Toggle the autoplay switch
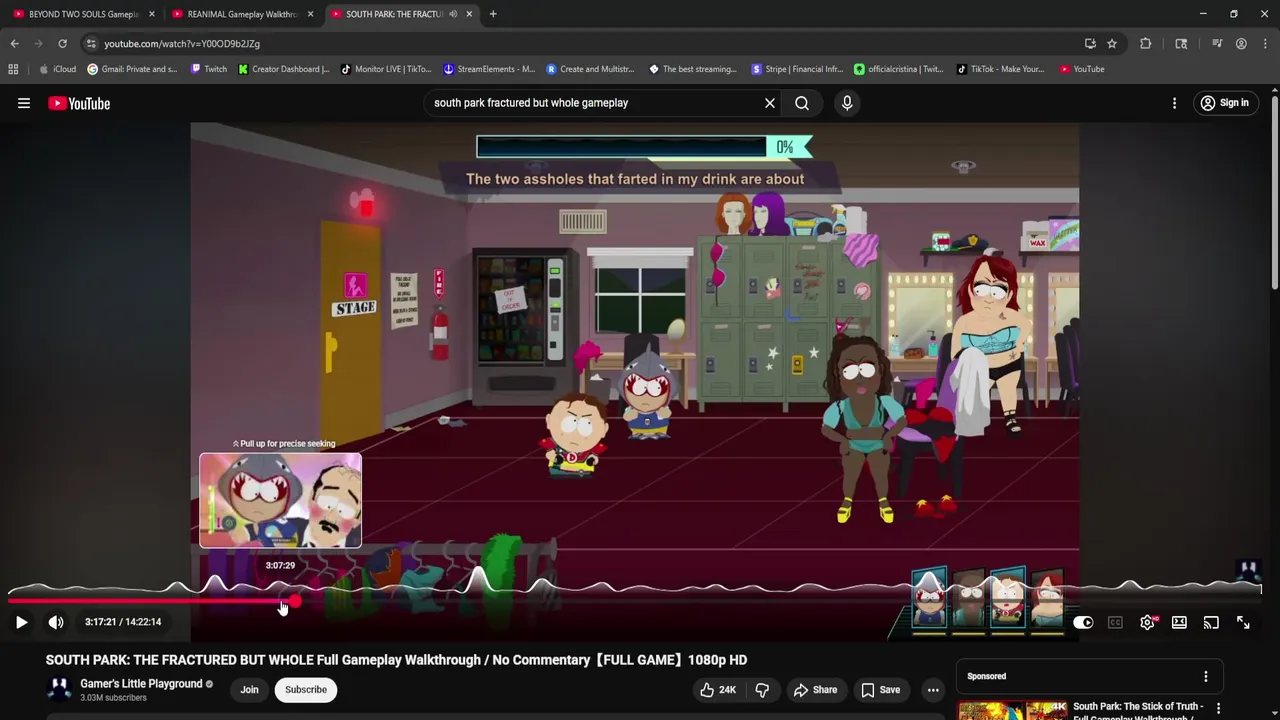The height and width of the screenshot is (720, 1280). click(1083, 622)
